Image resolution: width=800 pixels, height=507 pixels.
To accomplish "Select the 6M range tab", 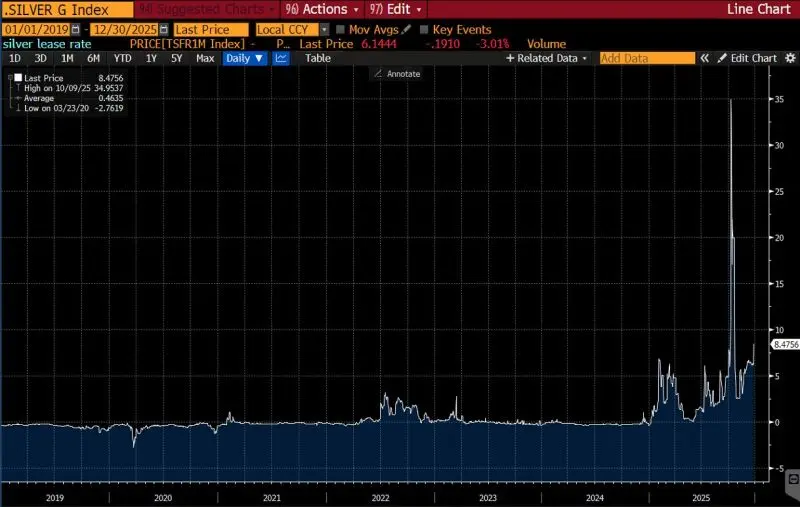I will click(x=93, y=58).
